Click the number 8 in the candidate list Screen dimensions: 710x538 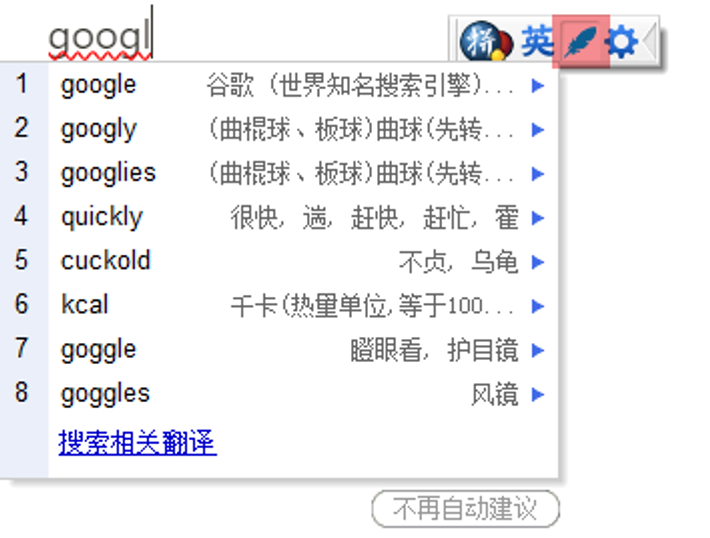[x=21, y=393]
